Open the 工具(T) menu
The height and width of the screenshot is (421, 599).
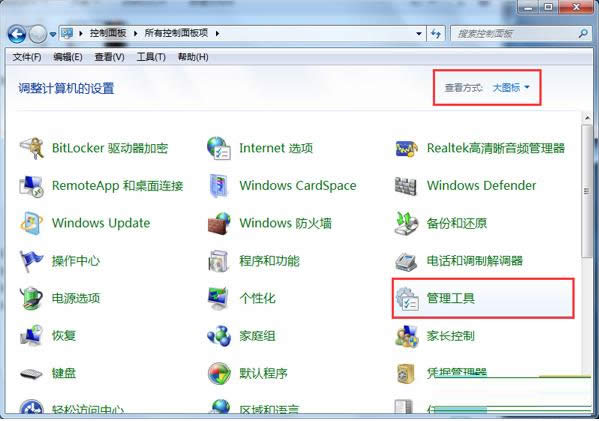[x=151, y=57]
